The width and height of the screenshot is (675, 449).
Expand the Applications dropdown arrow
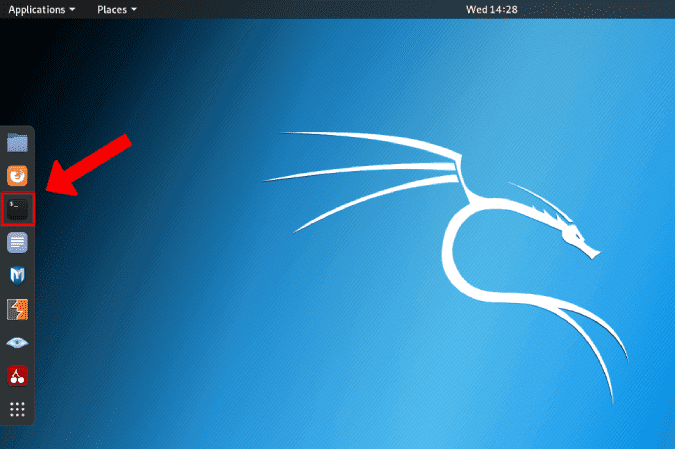point(72,9)
